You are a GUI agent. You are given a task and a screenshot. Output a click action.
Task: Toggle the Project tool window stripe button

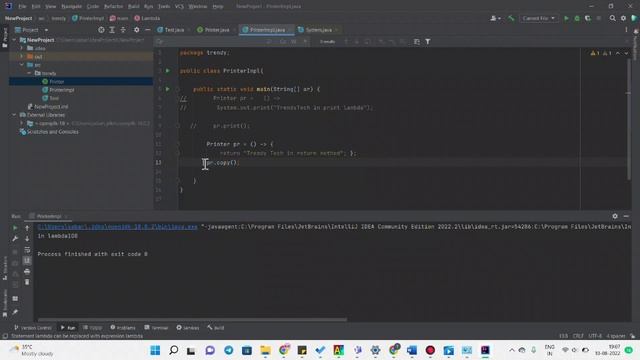tap(5, 38)
